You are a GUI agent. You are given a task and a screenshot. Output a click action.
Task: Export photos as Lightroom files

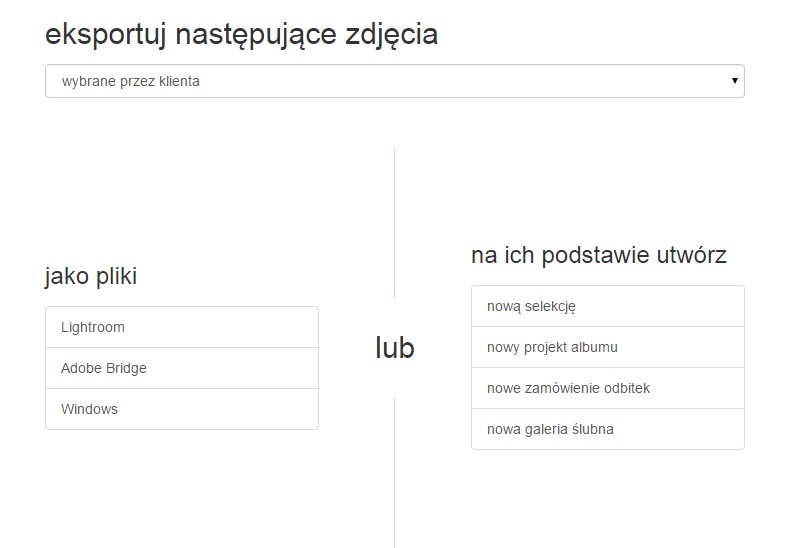(182, 327)
